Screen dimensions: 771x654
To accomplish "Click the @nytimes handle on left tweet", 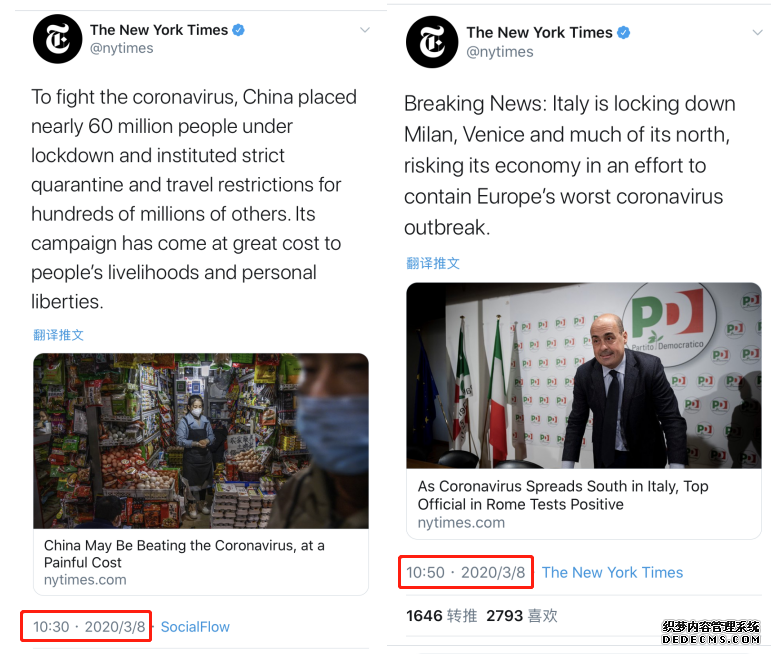I will click(x=122, y=48).
